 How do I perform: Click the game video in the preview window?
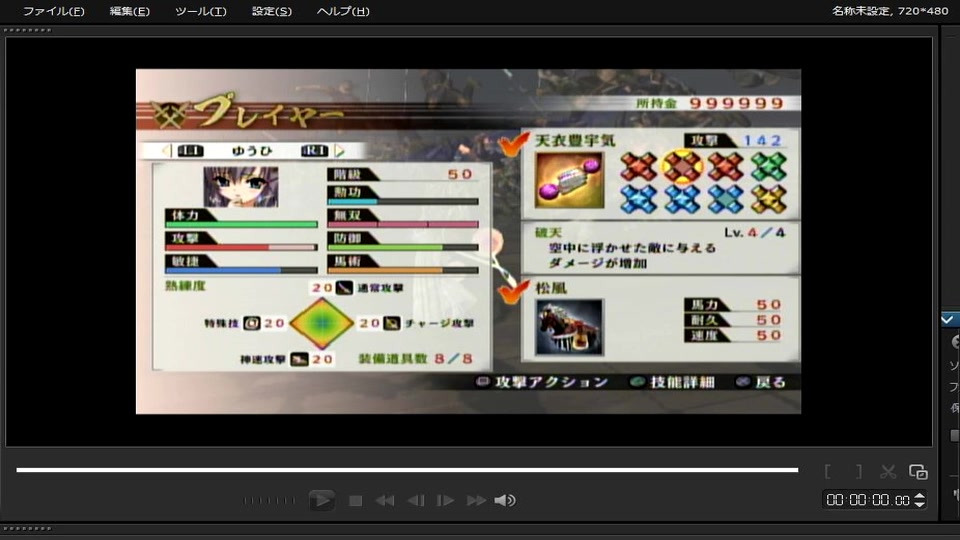[468, 241]
